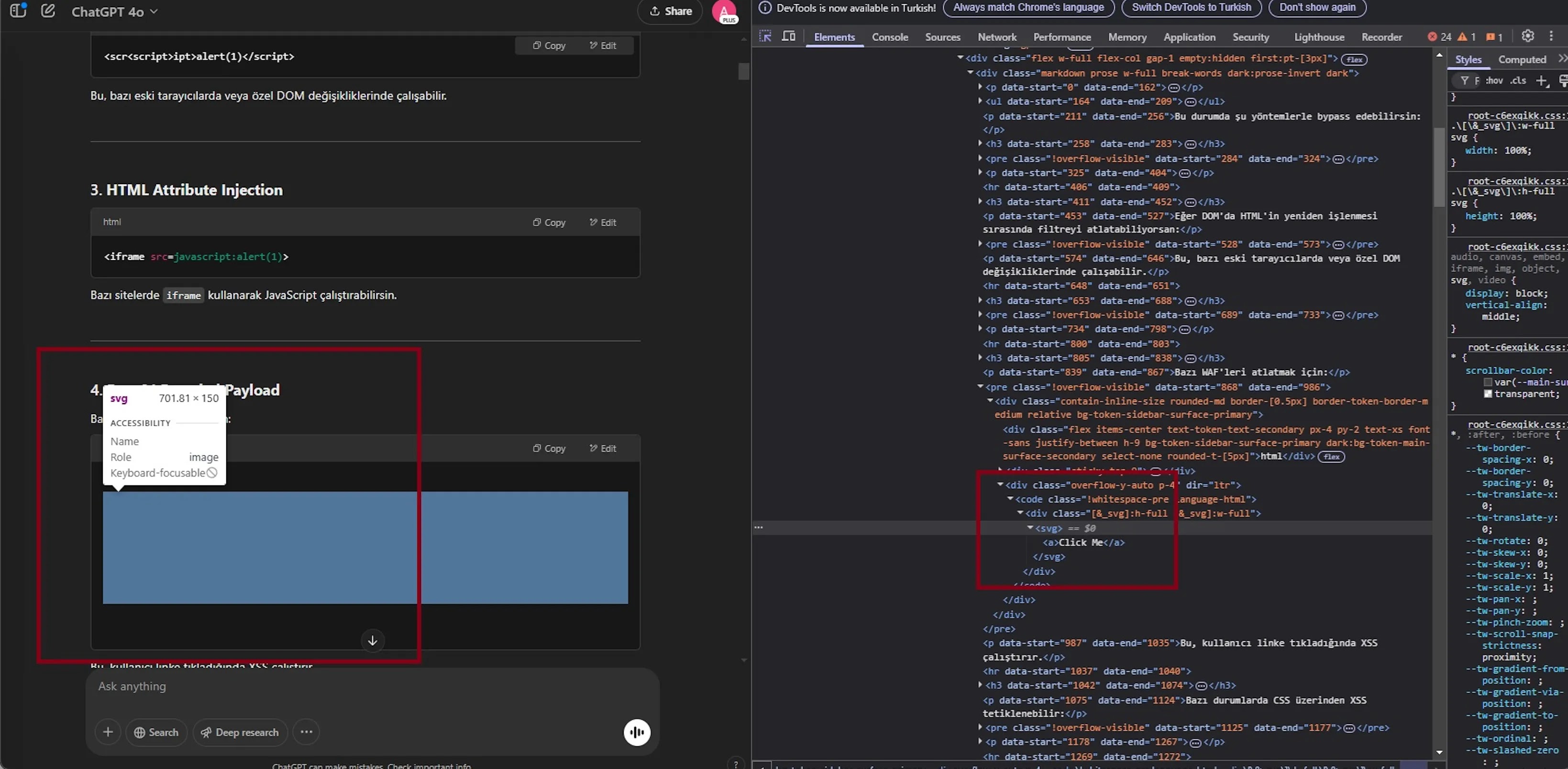Screen dimensions: 1568x769
Task: Open the DevTools three-dot customize menu
Action: click(1551, 36)
